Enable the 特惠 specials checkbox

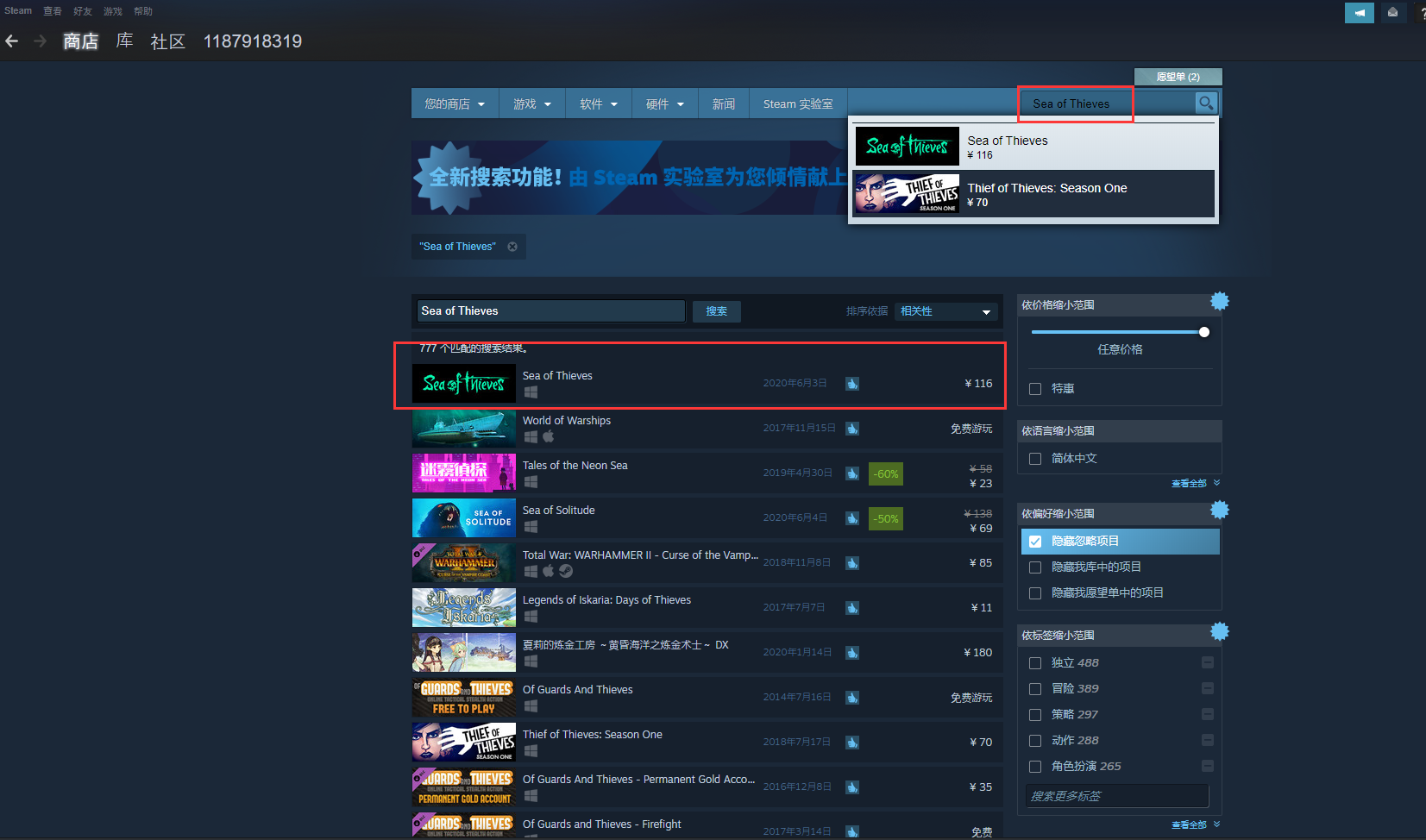[1035, 389]
